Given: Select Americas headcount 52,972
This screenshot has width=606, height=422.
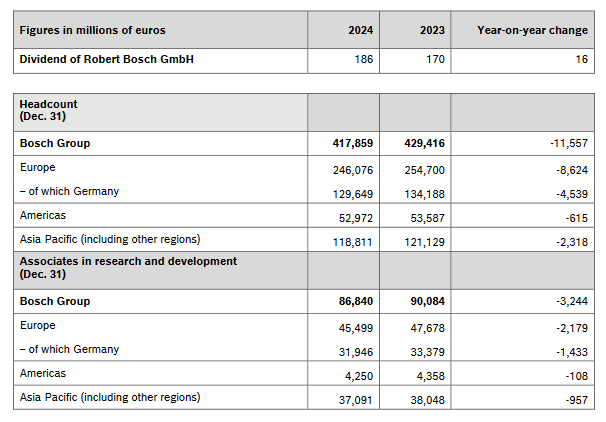Looking at the screenshot, I should pos(356,218).
